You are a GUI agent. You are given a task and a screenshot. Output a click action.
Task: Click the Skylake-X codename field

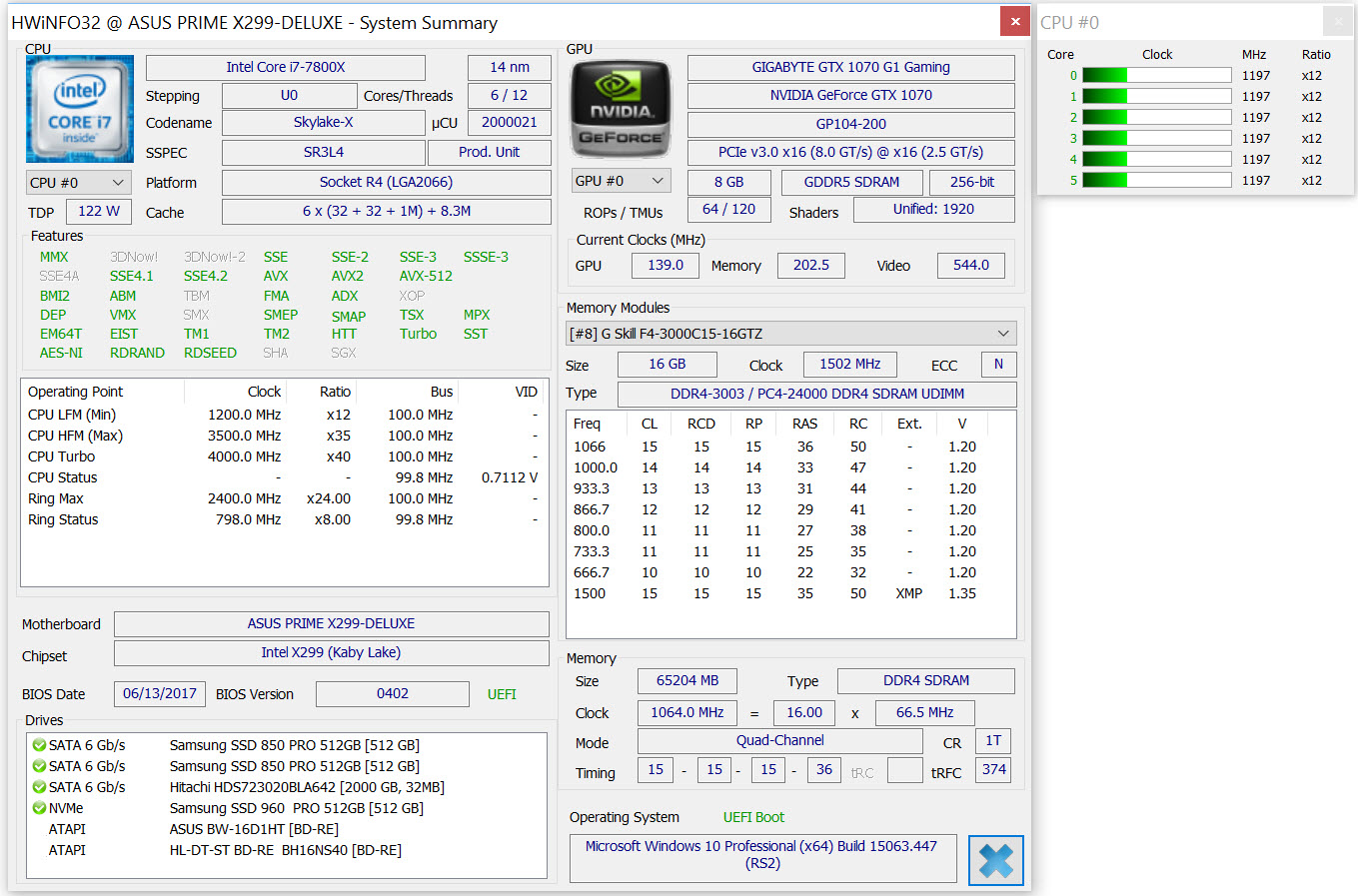tap(324, 122)
